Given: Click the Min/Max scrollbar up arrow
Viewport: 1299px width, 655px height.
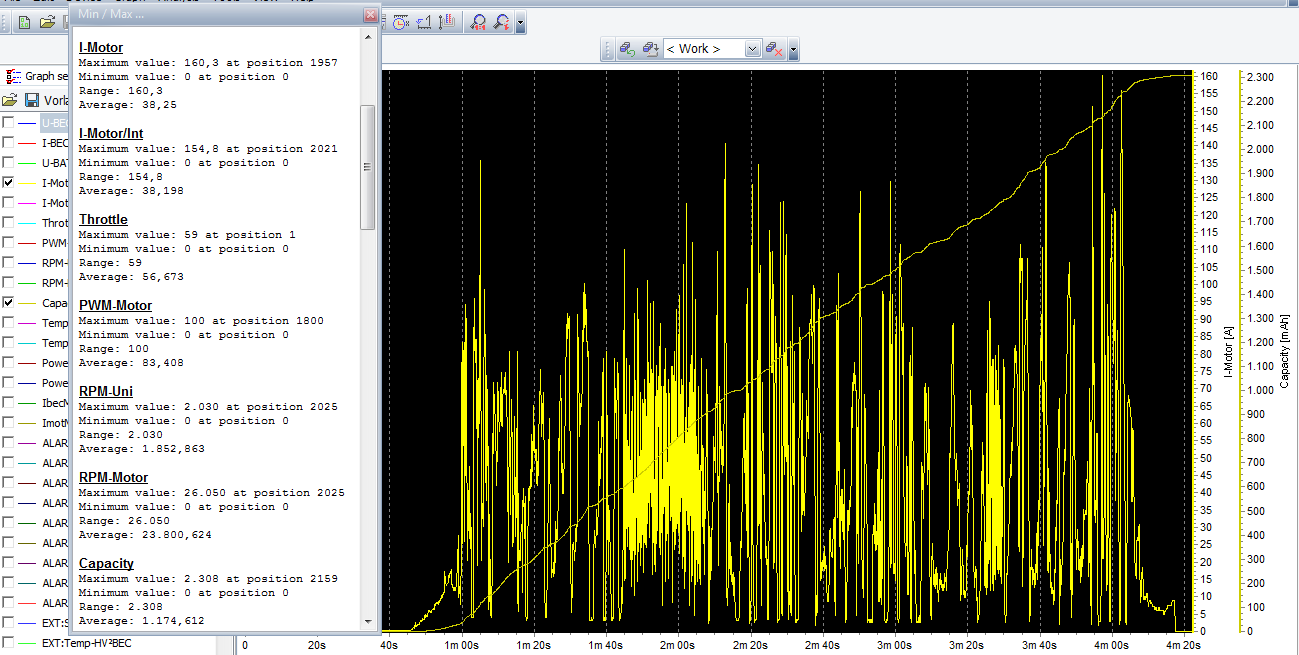Looking at the screenshot, I should tap(367, 37).
